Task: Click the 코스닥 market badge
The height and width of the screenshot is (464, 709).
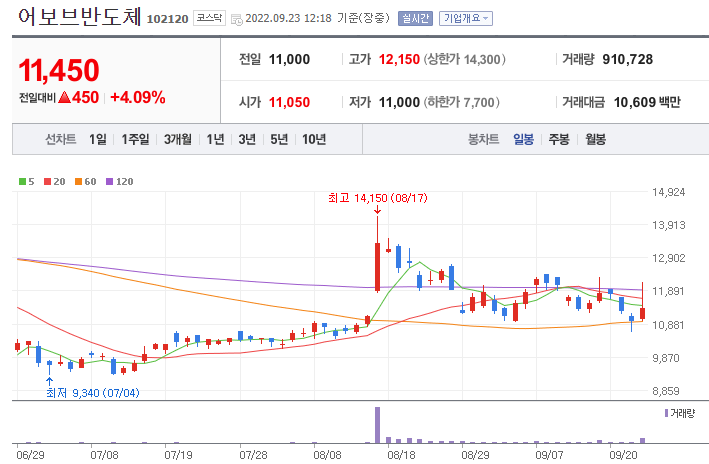Action: 209,18
